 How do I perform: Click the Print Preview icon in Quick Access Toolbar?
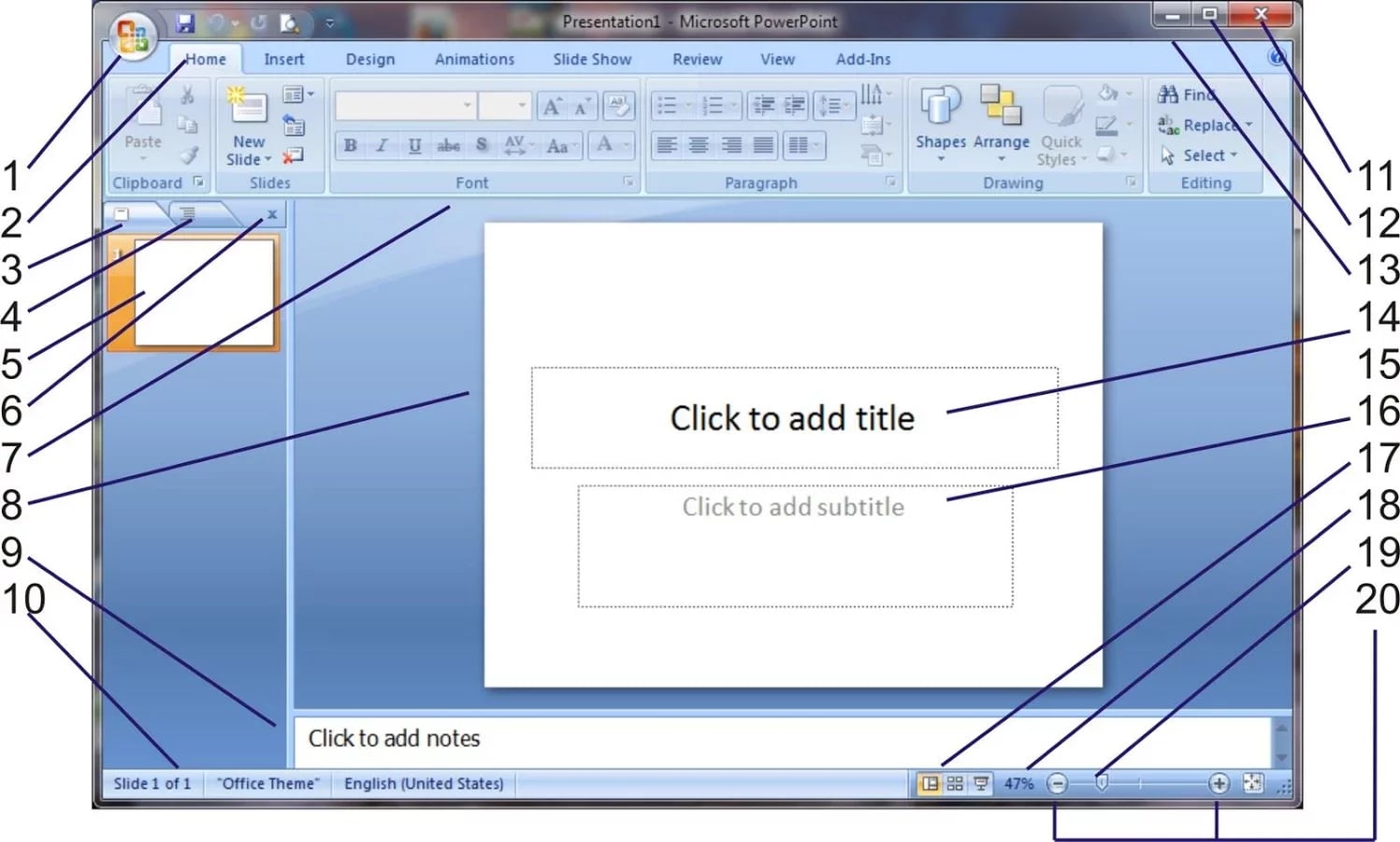coord(290,22)
